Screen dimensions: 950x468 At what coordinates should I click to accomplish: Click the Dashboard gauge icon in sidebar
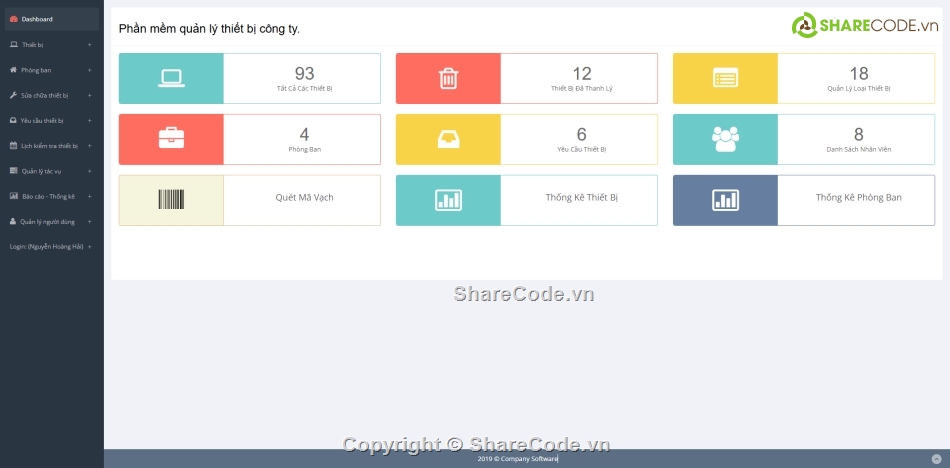(14, 19)
